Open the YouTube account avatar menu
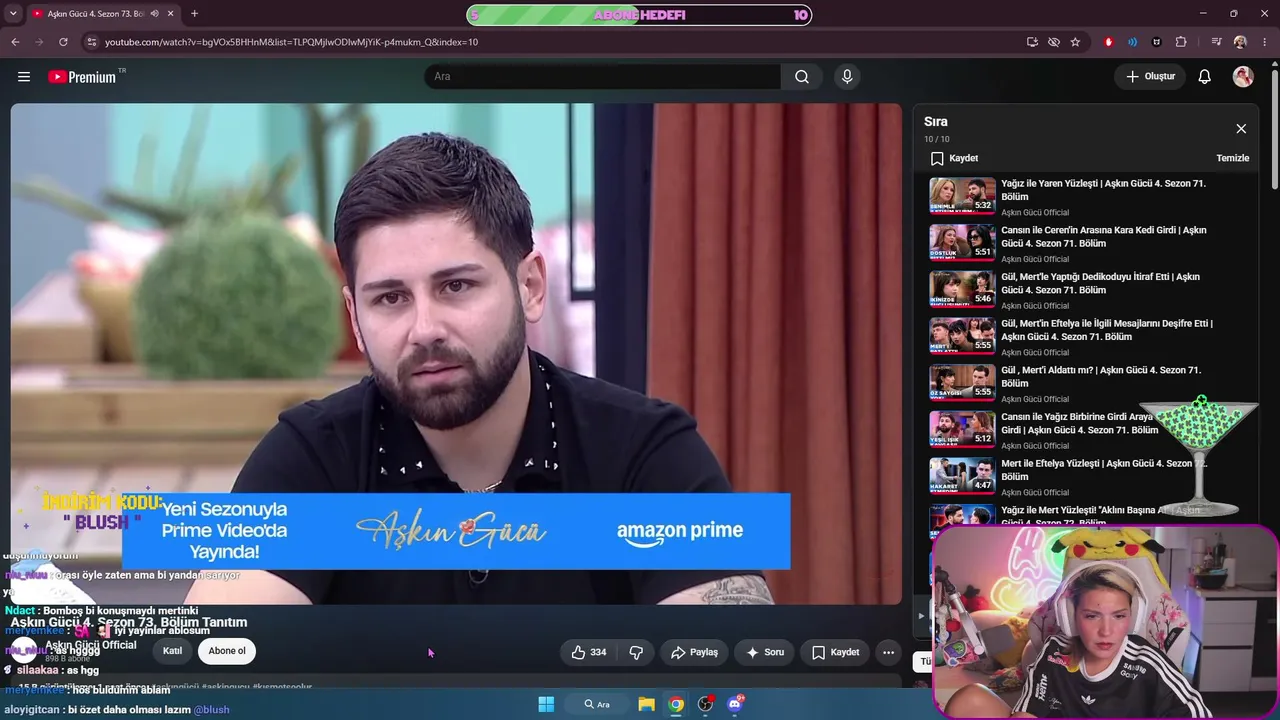 point(1243,77)
